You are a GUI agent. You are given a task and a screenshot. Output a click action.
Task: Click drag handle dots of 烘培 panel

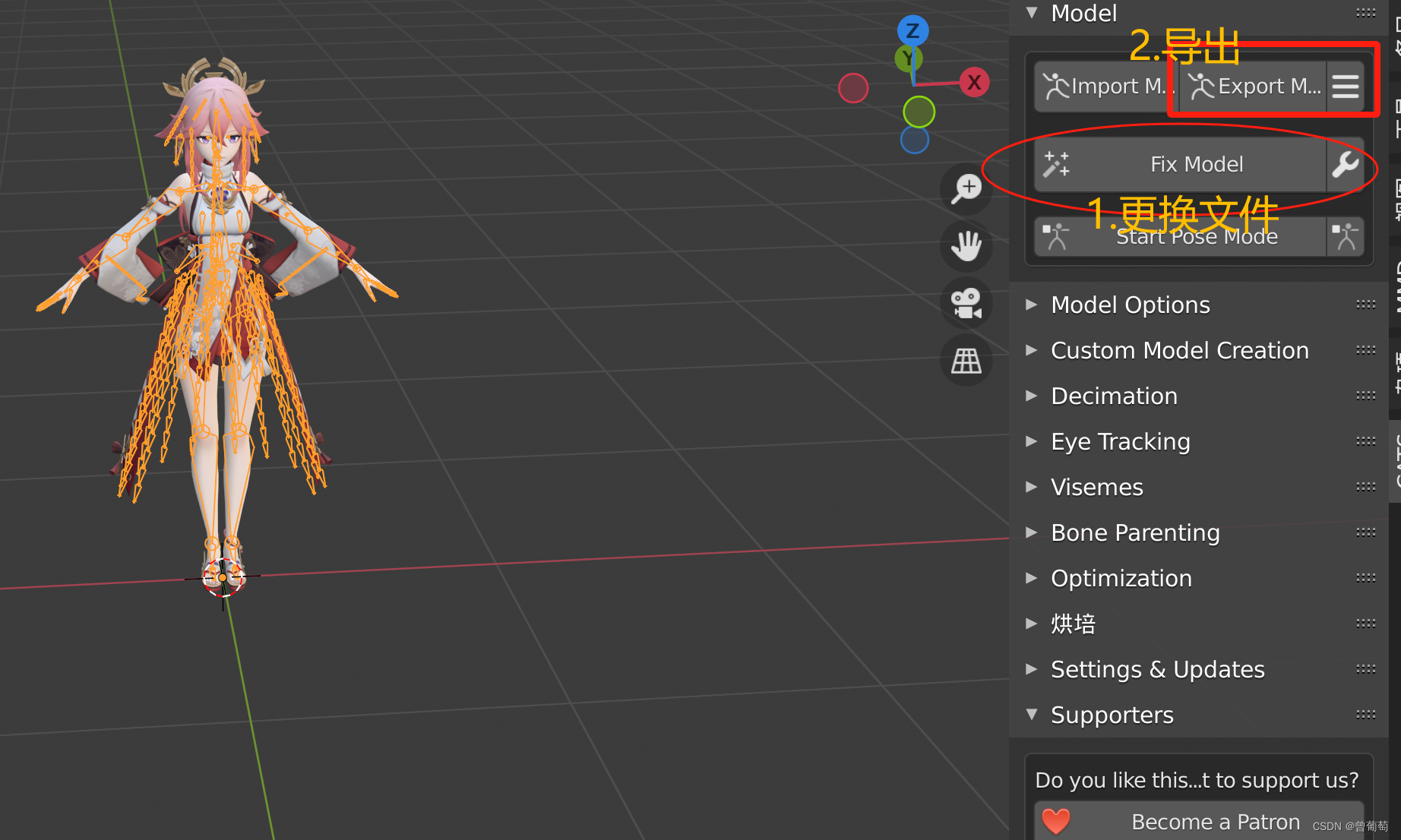click(1366, 624)
